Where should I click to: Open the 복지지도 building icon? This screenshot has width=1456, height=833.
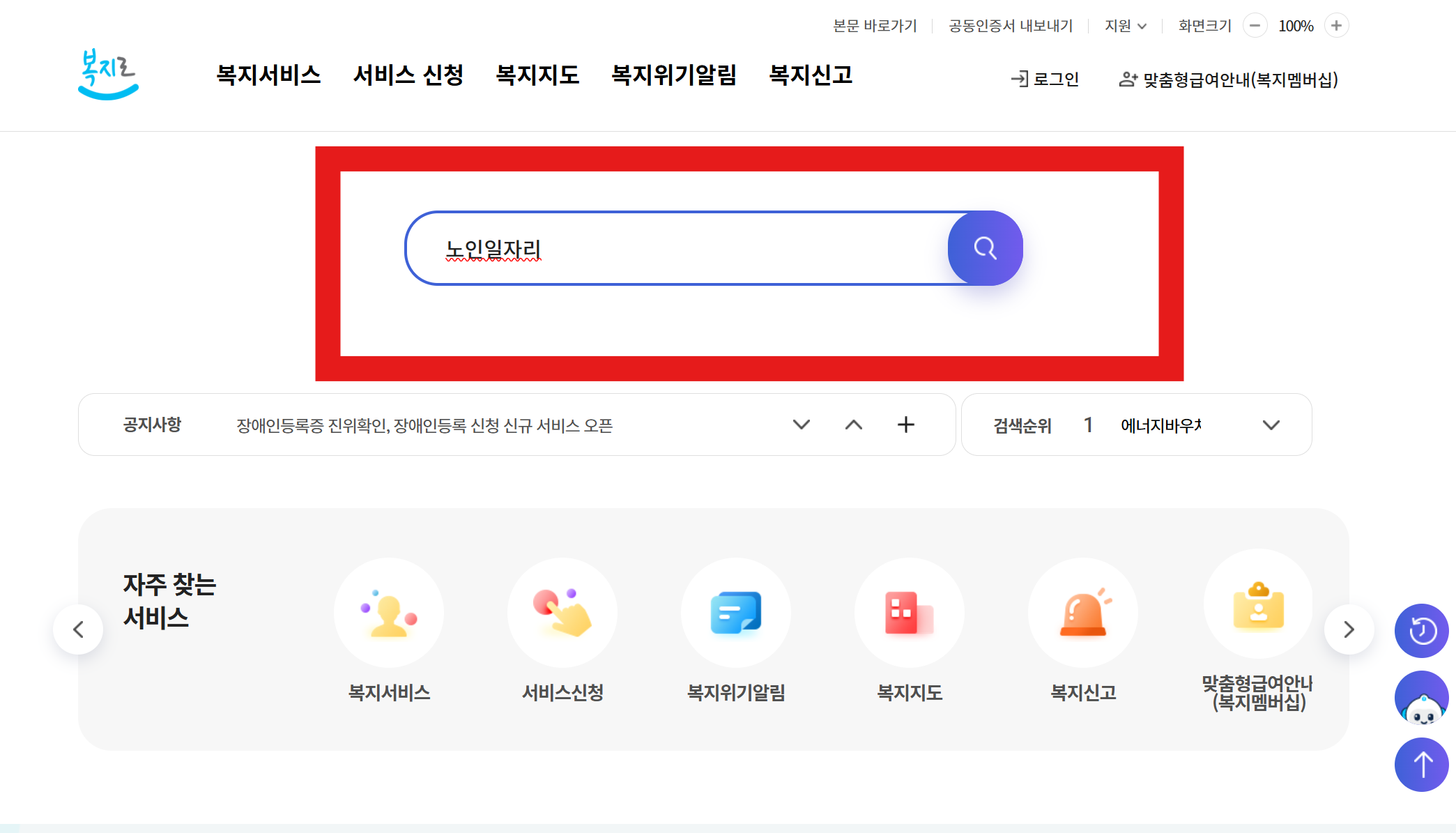coord(909,613)
